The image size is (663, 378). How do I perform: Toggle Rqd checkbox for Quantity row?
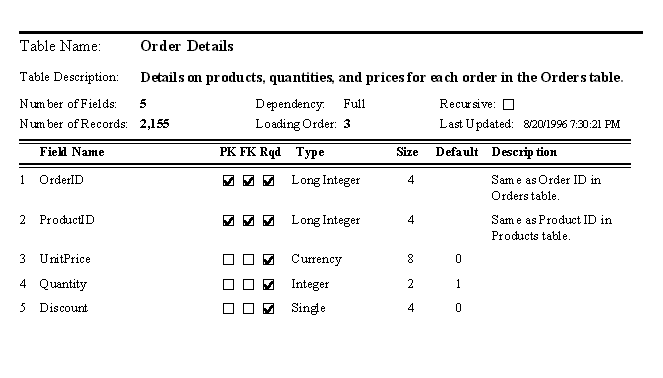click(268, 285)
